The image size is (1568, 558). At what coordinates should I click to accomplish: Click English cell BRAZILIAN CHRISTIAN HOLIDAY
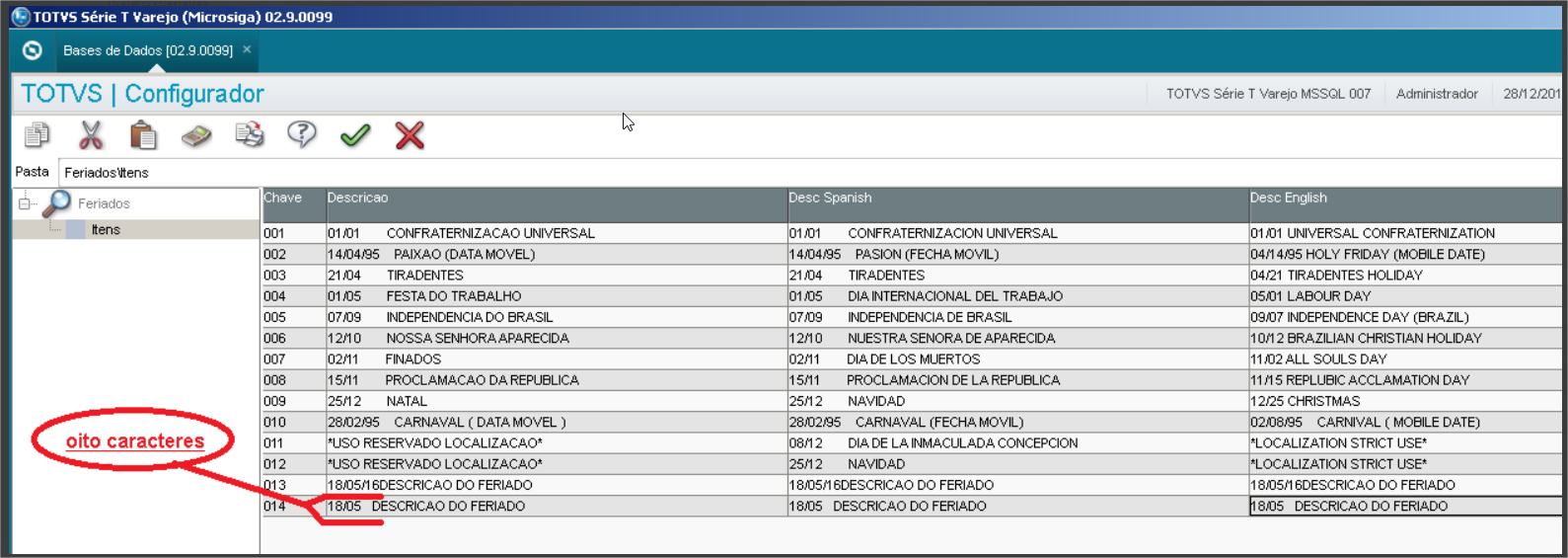[x=1405, y=338]
